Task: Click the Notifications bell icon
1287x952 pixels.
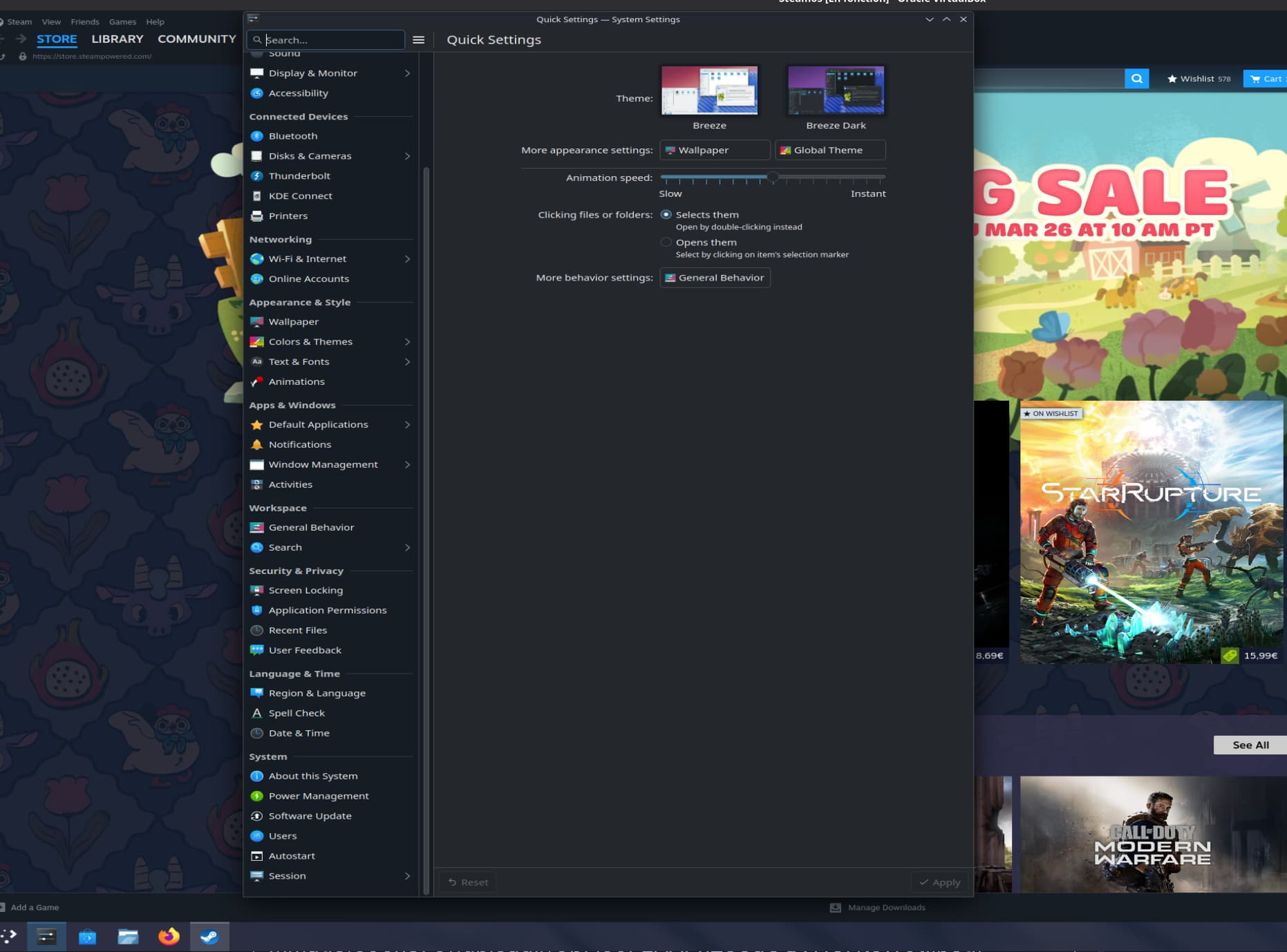Action: [256, 445]
